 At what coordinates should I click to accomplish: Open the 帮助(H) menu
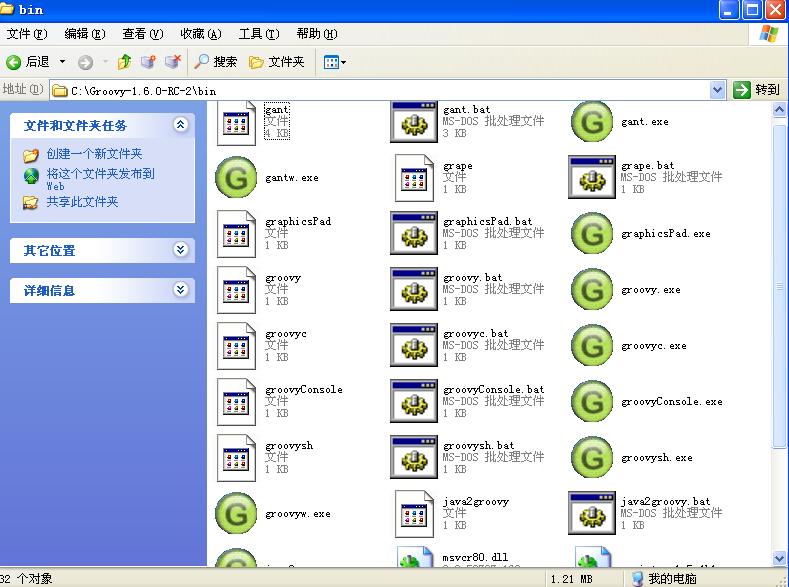pos(317,34)
